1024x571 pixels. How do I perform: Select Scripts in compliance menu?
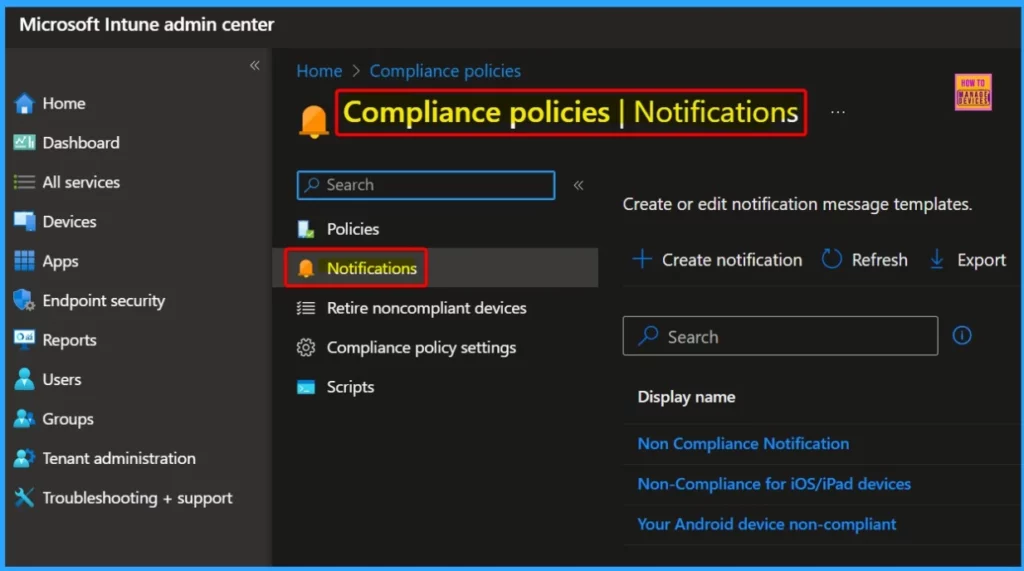[350, 387]
